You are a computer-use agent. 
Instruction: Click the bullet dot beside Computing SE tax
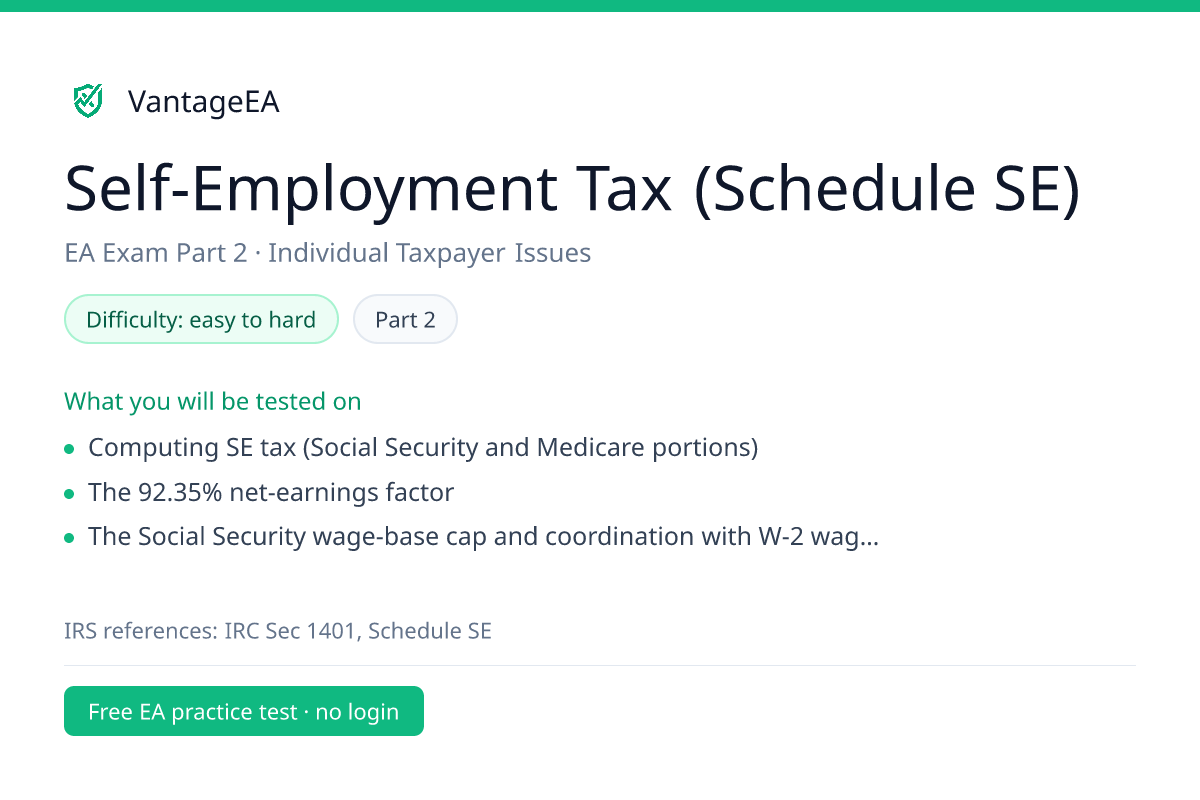[x=69, y=449]
